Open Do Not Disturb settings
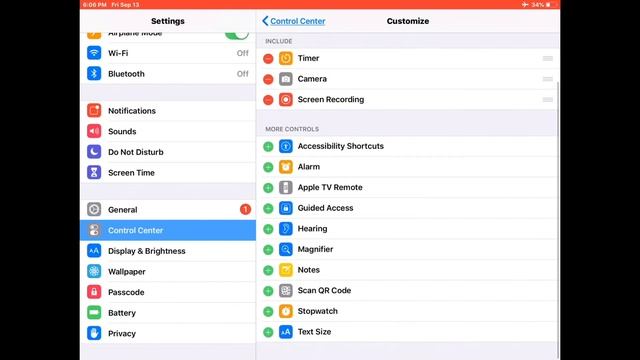The image size is (640, 360). pyautogui.click(x=168, y=152)
